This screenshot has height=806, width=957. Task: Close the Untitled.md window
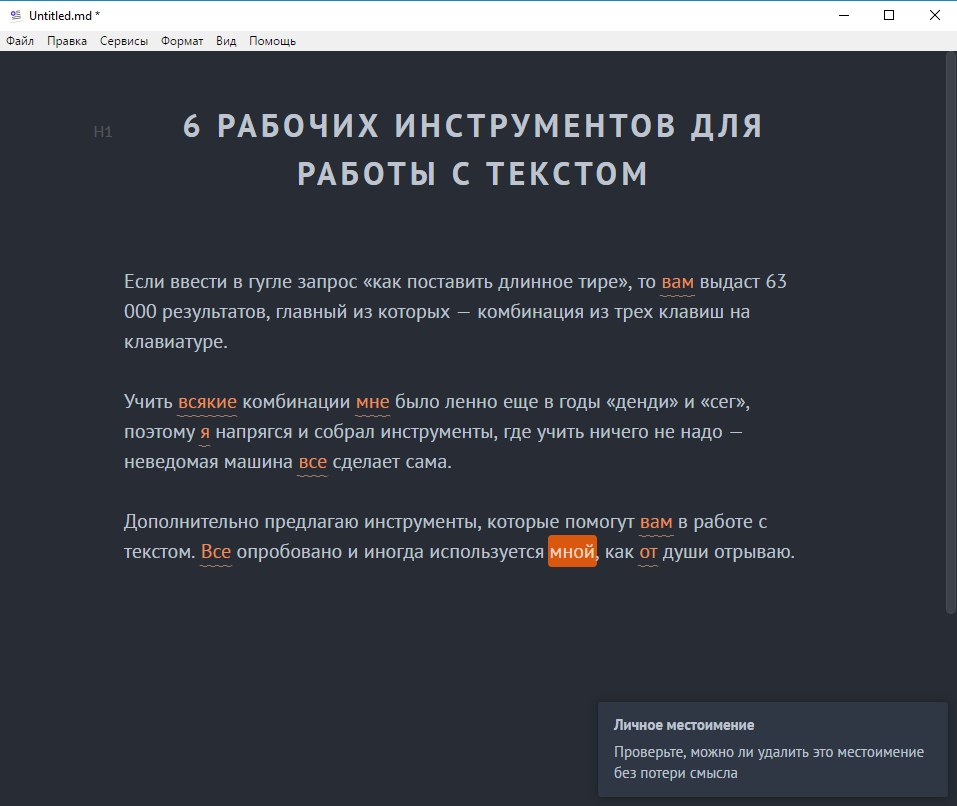pyautogui.click(x=934, y=15)
